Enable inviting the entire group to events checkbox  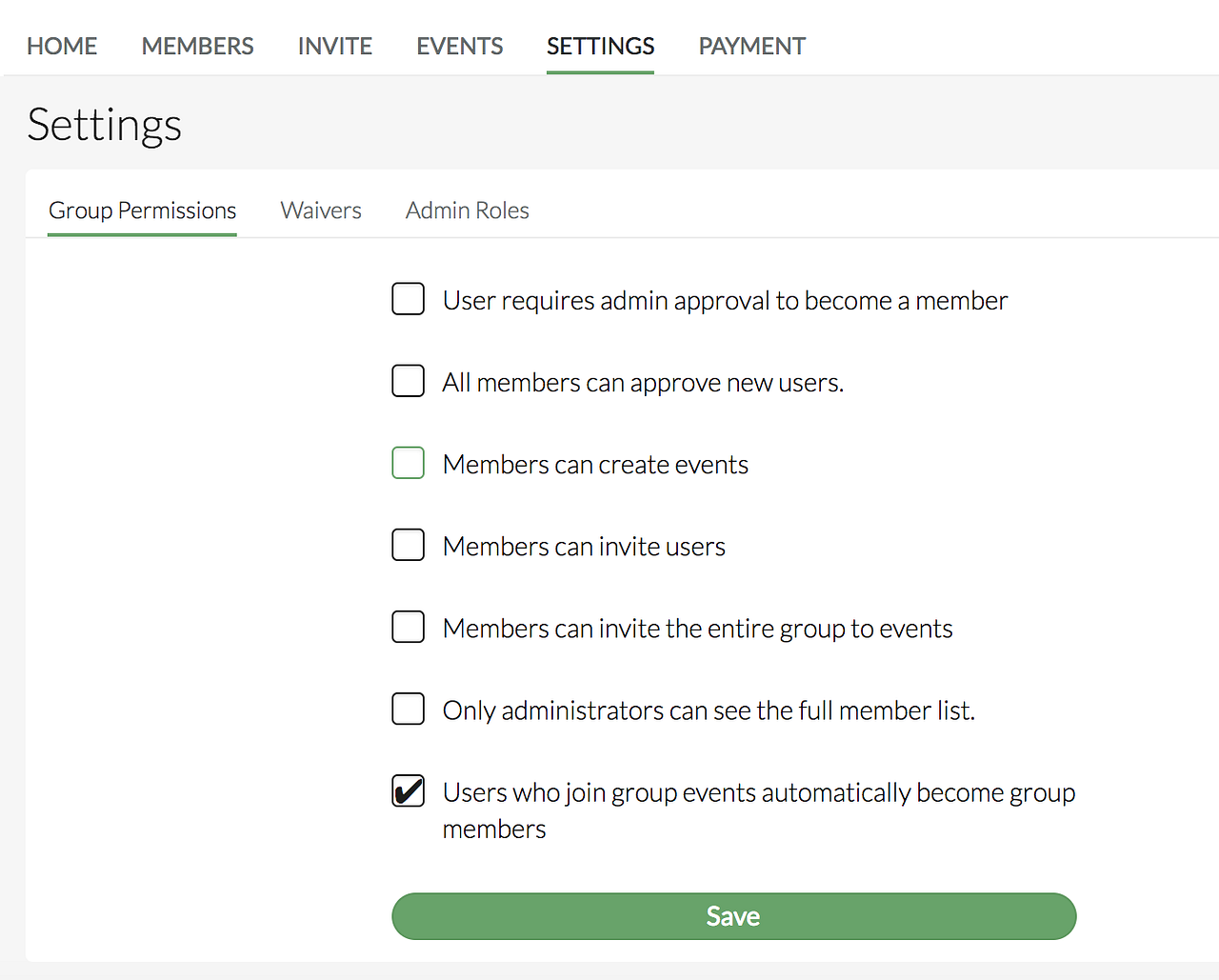point(408,627)
